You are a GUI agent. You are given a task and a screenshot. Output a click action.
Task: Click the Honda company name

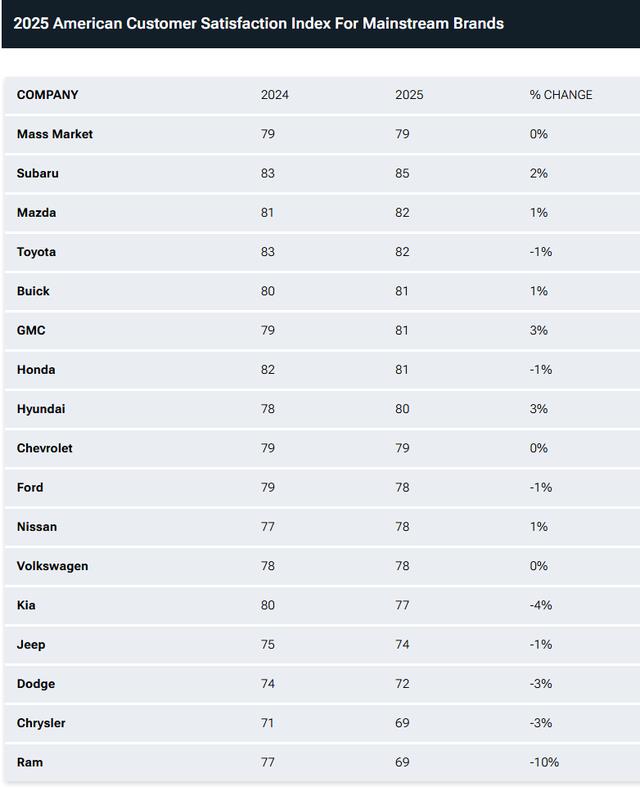(36, 370)
